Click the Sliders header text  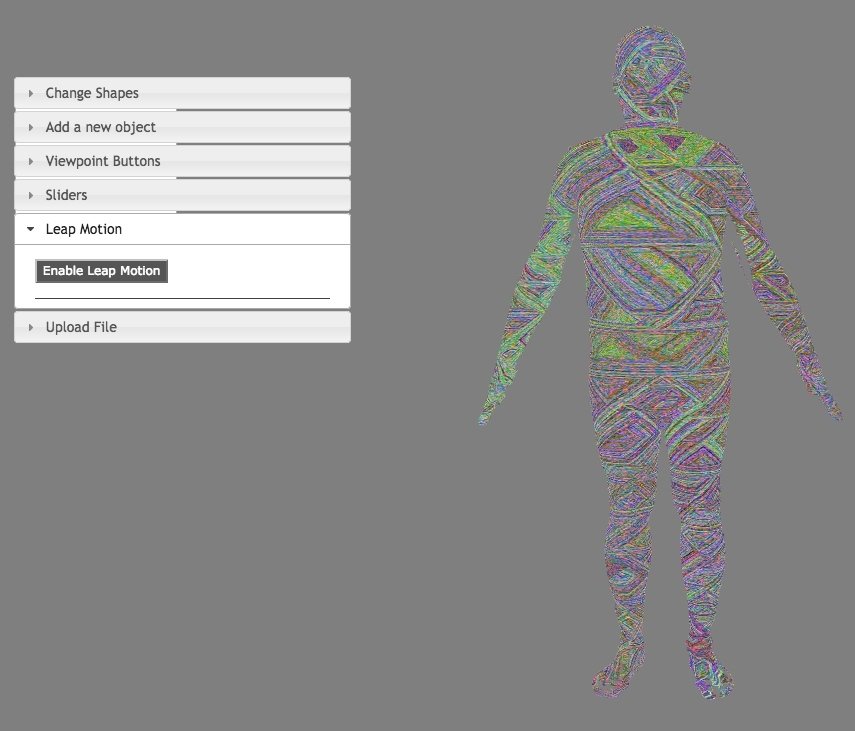[66, 195]
